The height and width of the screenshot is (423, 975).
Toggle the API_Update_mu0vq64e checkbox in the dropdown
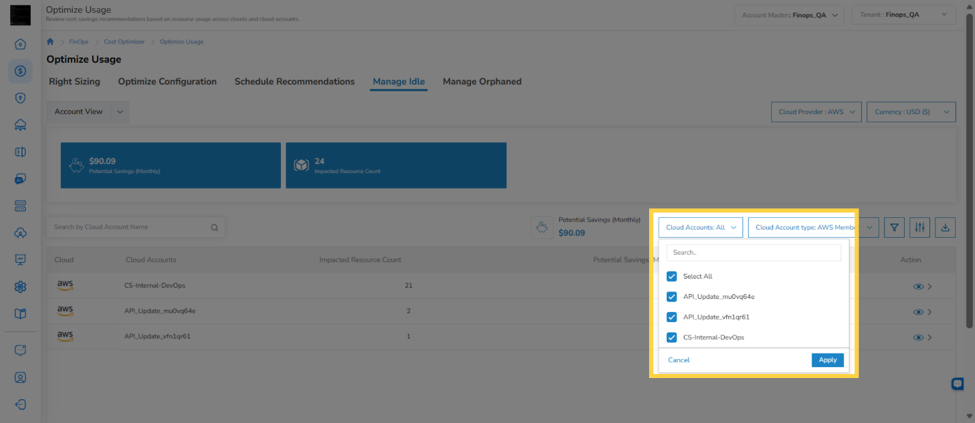coord(672,297)
